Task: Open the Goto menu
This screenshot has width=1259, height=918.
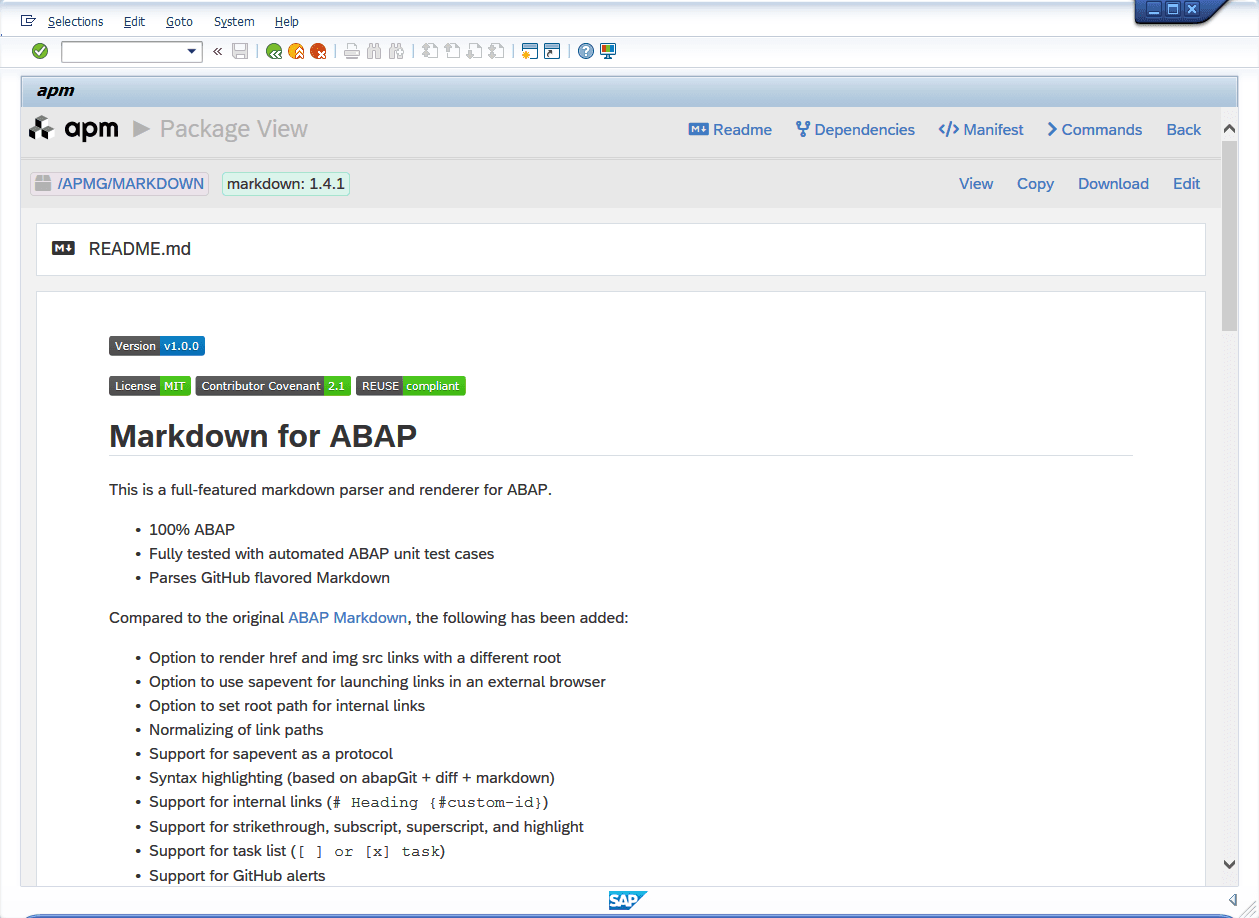Action: coord(179,21)
